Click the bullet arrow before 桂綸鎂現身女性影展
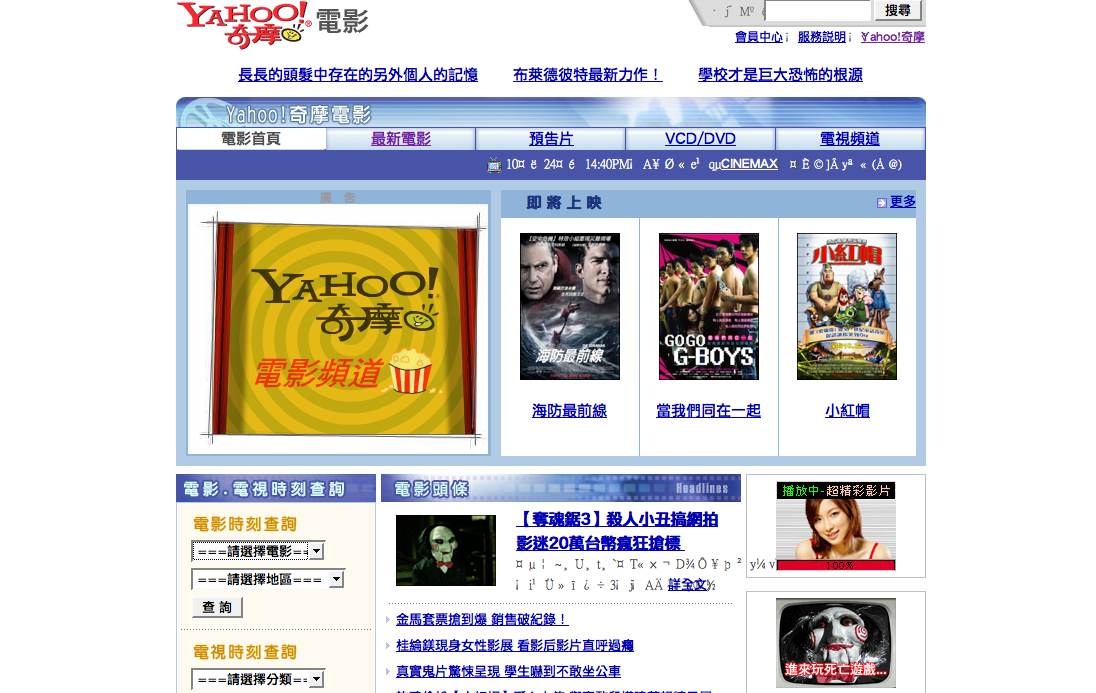1096x693 pixels. 388,645
